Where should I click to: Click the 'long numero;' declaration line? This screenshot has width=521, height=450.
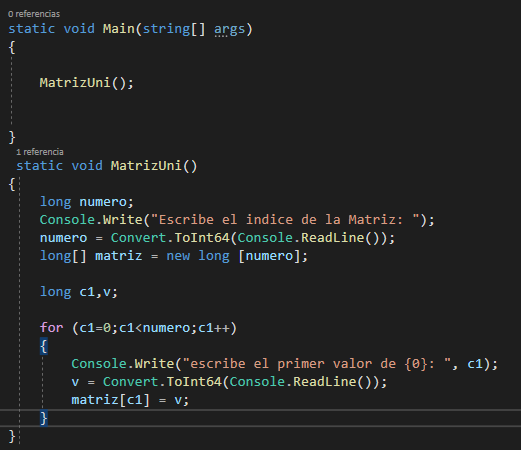(x=87, y=202)
